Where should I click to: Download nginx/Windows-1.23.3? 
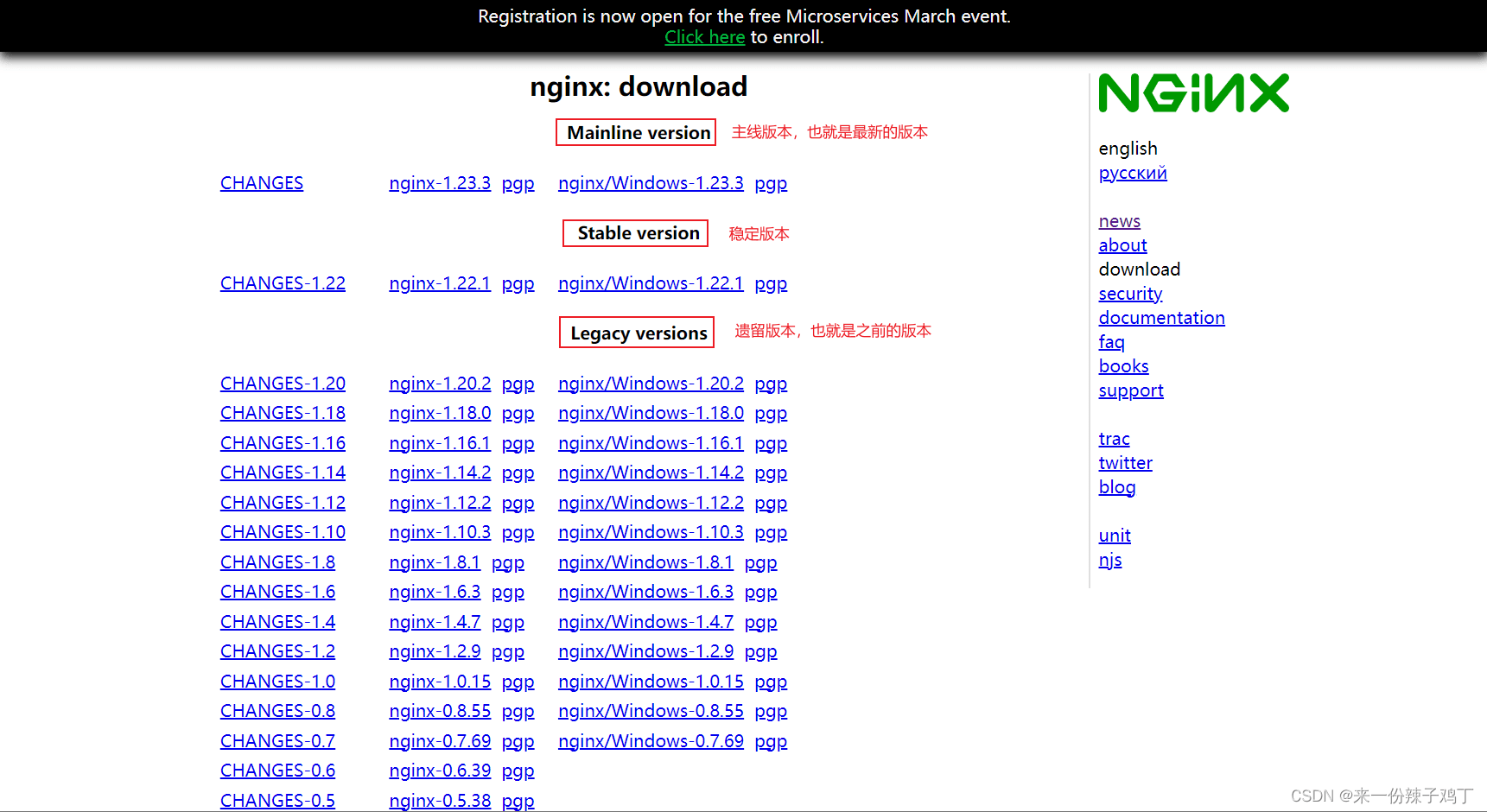651,183
